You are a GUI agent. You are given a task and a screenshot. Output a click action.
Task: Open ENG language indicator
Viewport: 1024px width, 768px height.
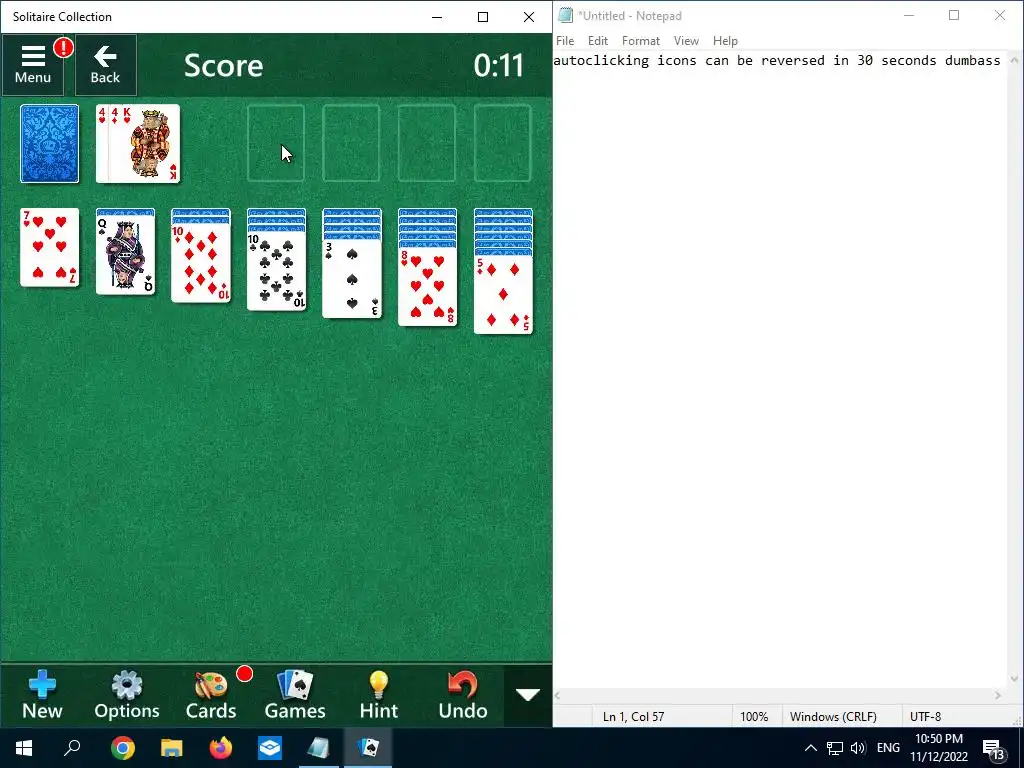pyautogui.click(x=888, y=748)
